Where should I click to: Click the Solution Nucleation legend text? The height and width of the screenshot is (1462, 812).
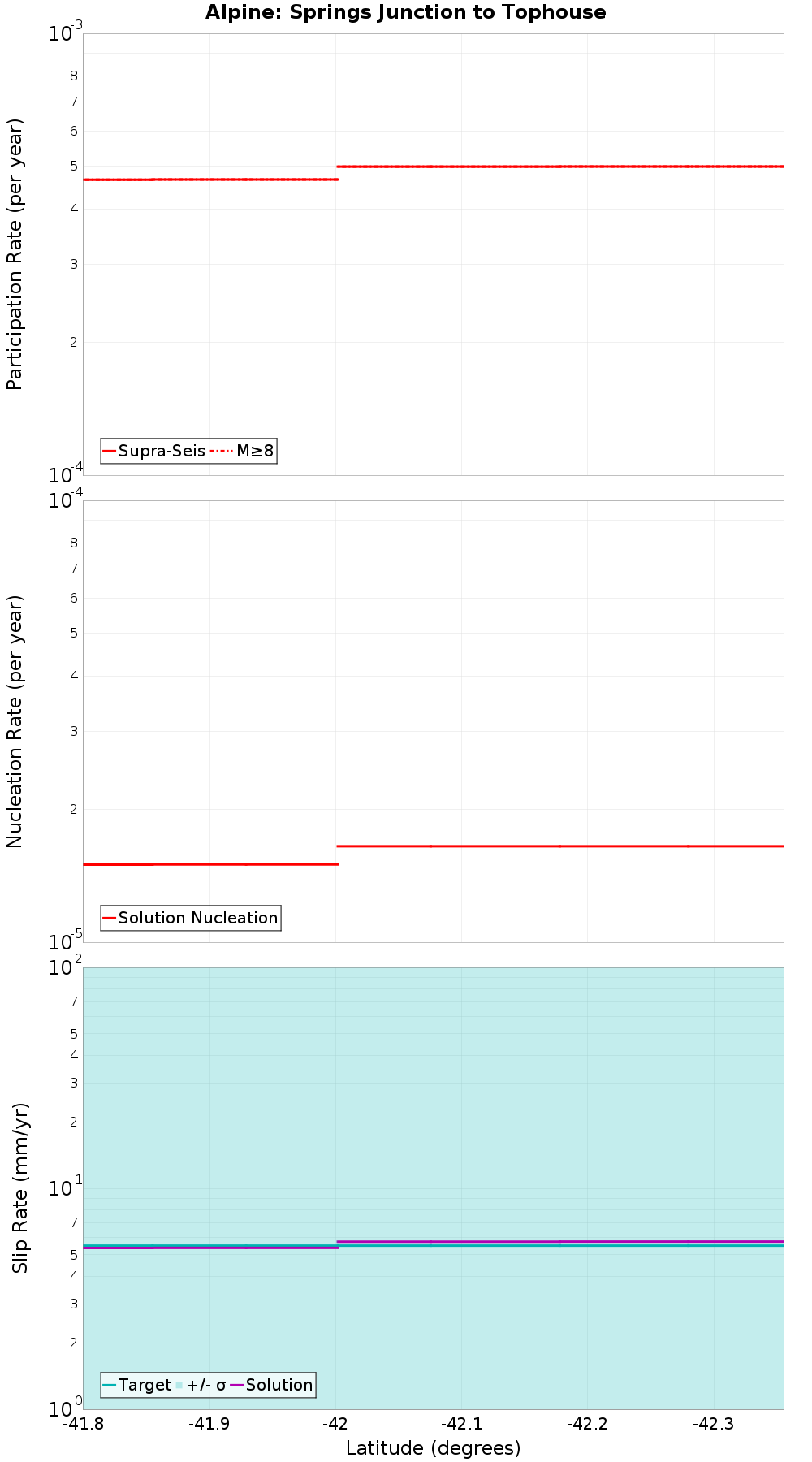(x=198, y=918)
